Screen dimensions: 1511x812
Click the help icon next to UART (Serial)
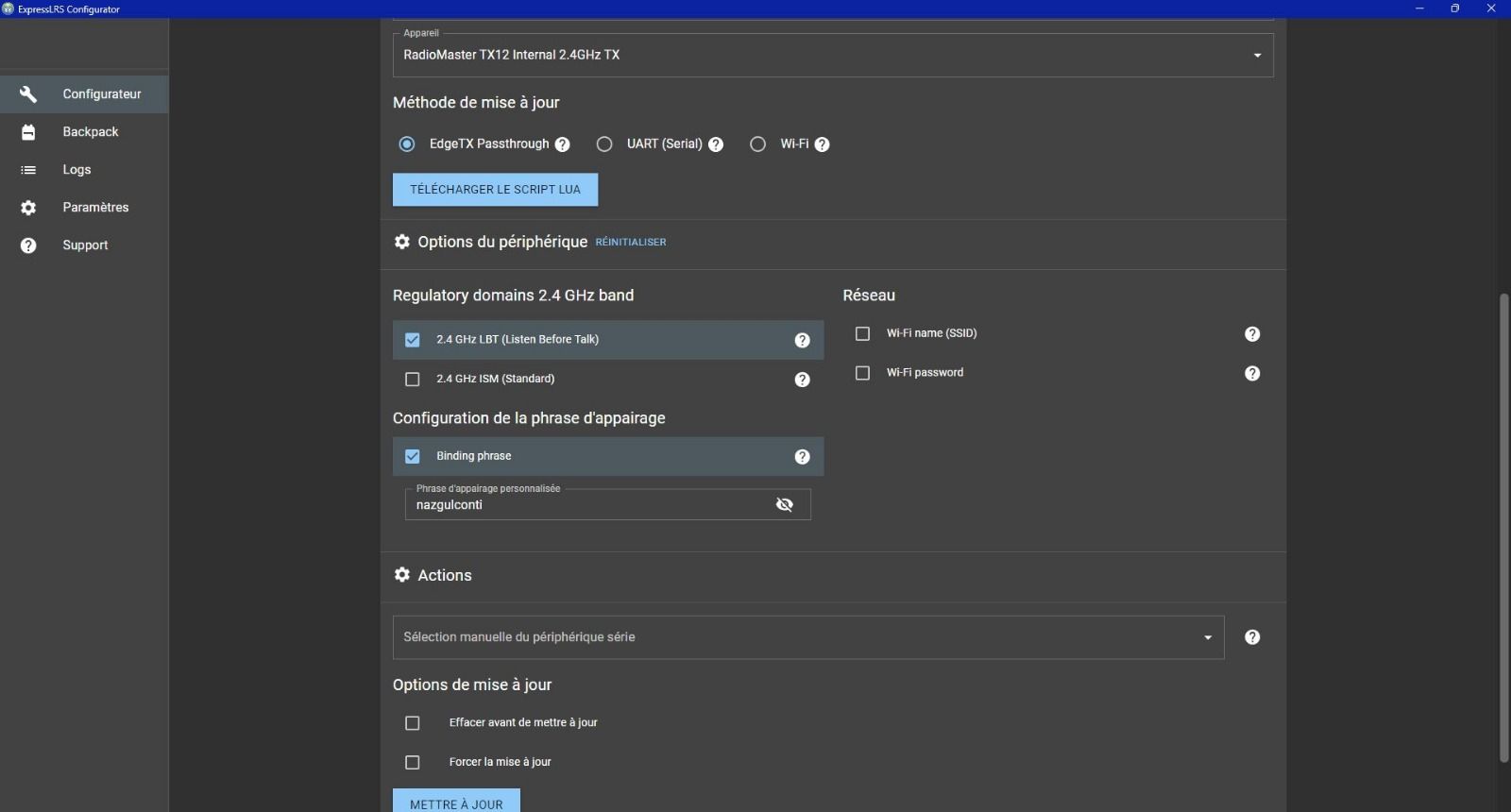point(716,144)
